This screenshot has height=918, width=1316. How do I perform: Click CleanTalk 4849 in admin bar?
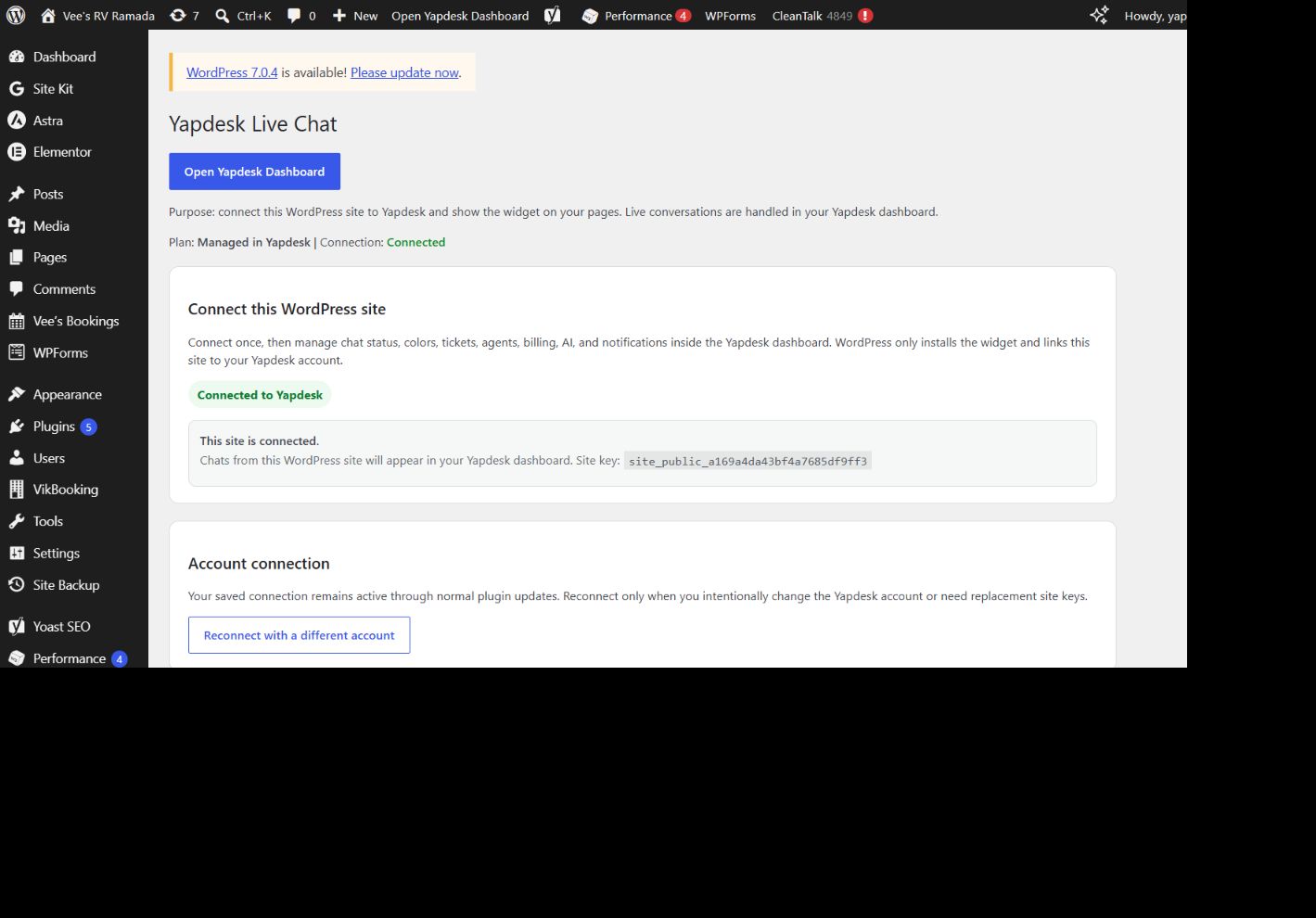click(x=823, y=16)
